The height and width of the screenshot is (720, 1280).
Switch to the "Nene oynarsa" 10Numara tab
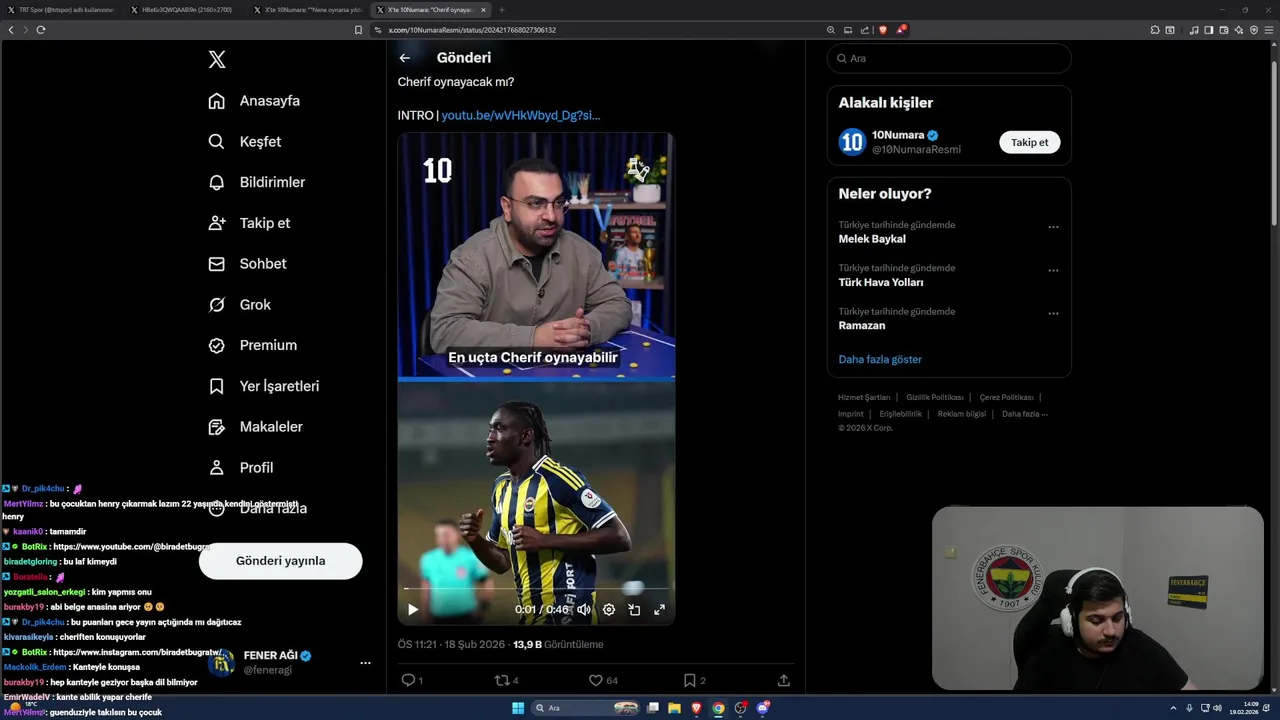[310, 10]
